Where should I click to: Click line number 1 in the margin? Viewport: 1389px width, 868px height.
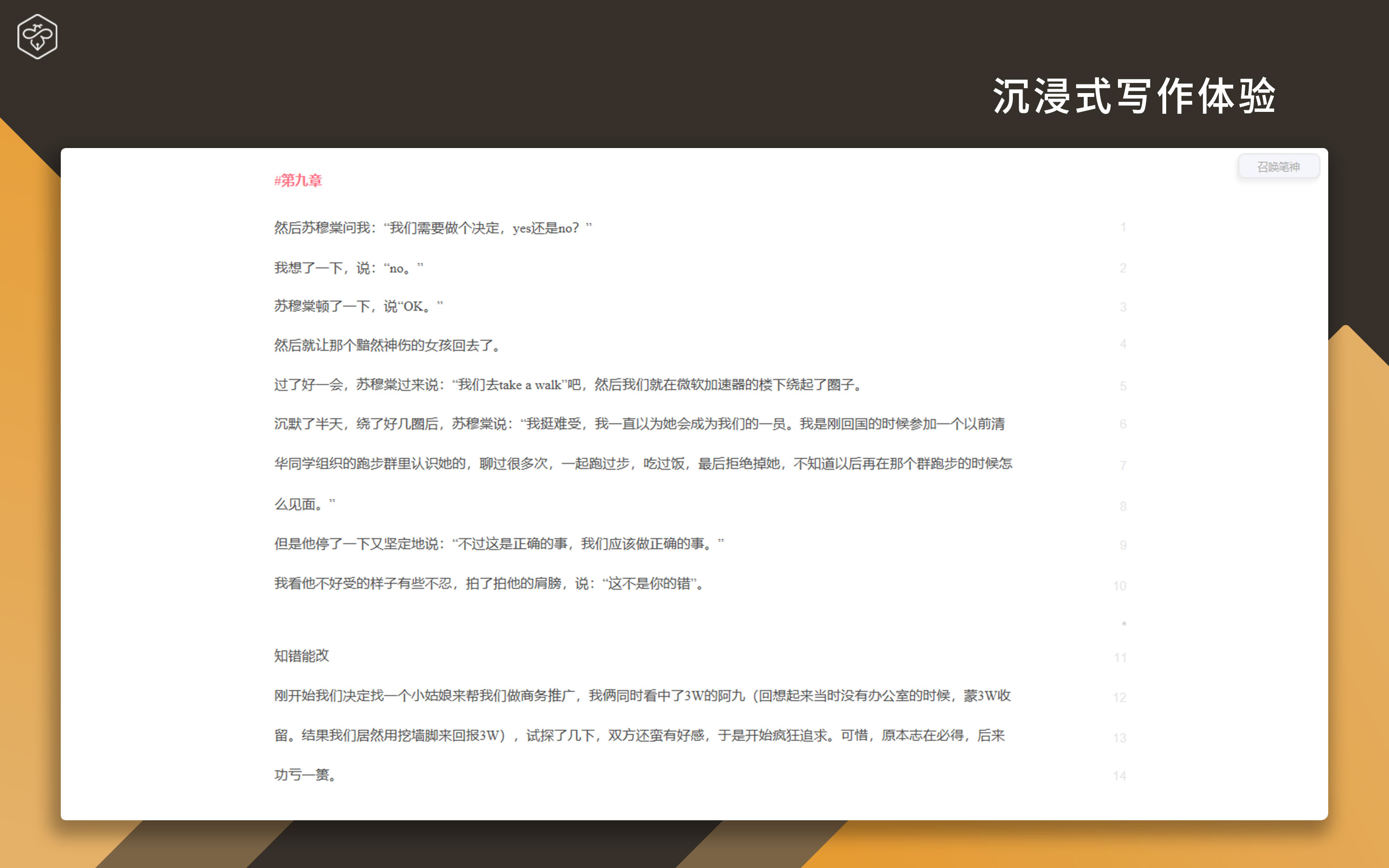point(1123,227)
